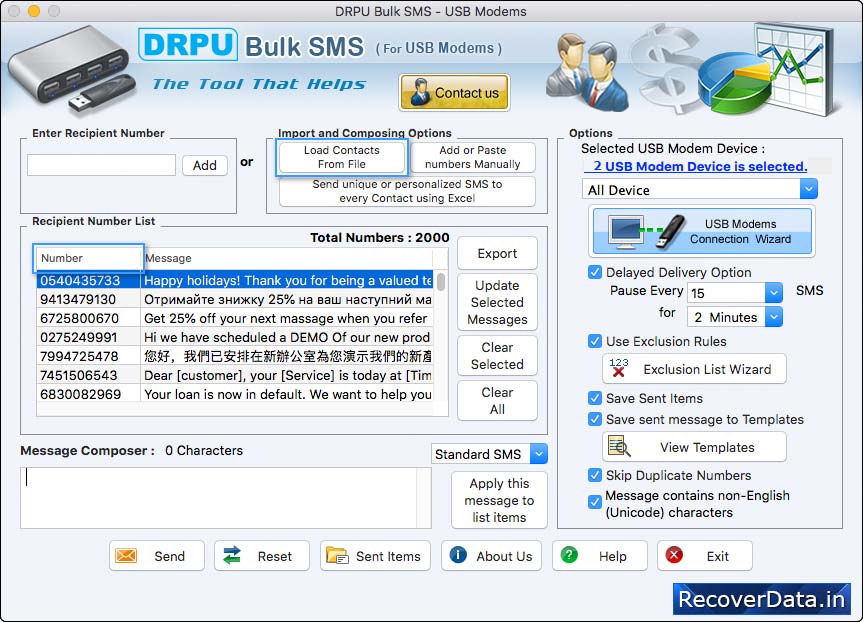
Task: Click the Export button
Action: (x=497, y=253)
